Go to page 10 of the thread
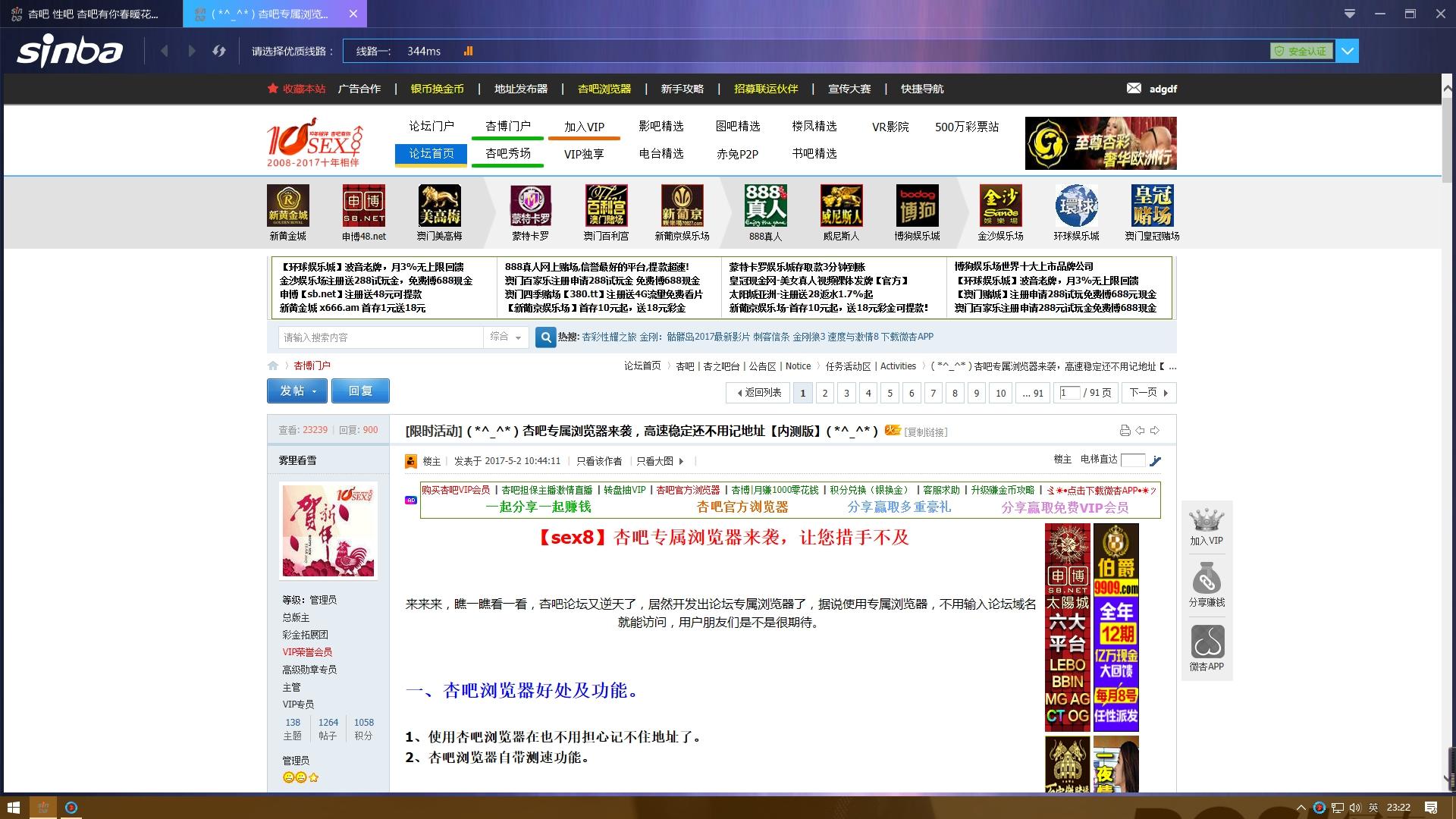This screenshot has height=819, width=1456. (1001, 393)
